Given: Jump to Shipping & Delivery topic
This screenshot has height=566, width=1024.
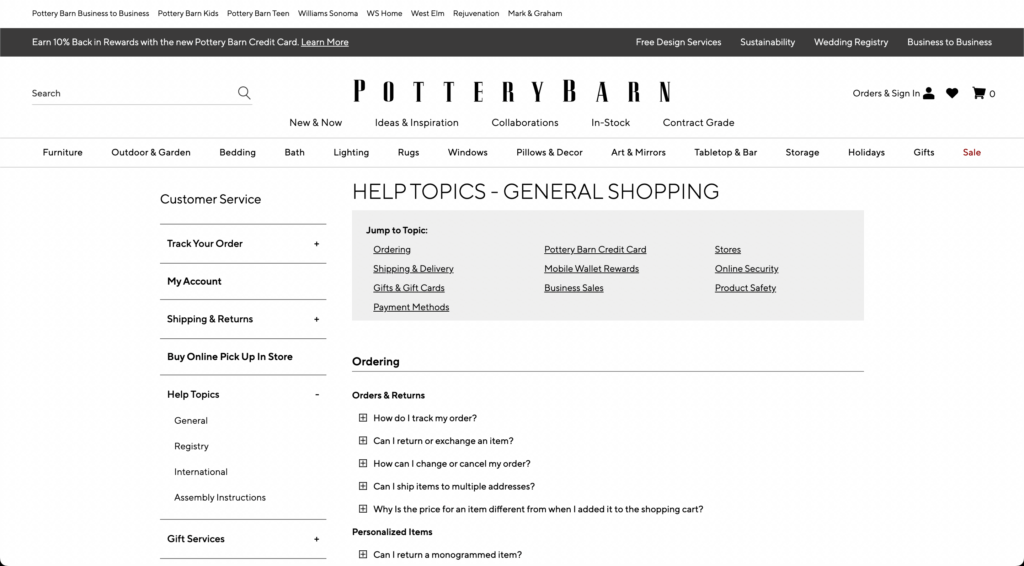Looking at the screenshot, I should tap(413, 269).
